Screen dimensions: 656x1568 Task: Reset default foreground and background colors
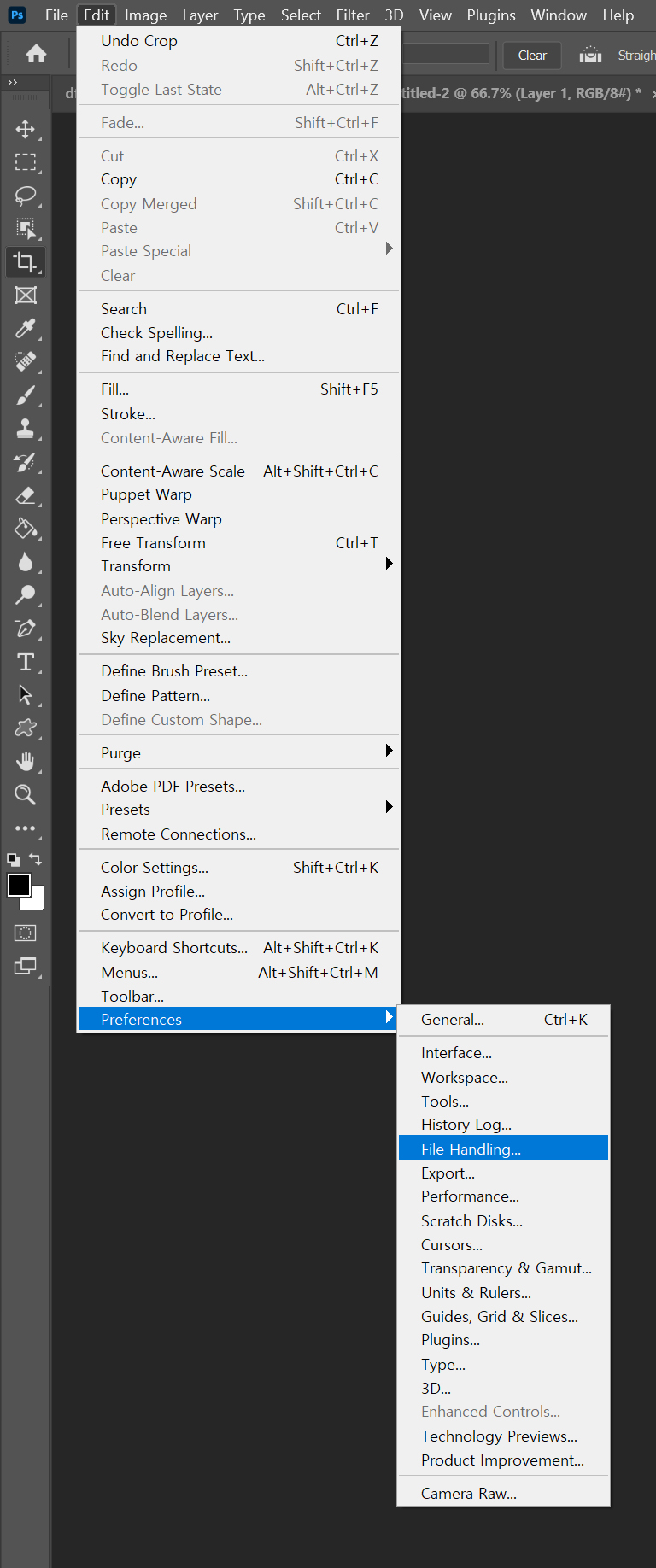[x=14, y=860]
